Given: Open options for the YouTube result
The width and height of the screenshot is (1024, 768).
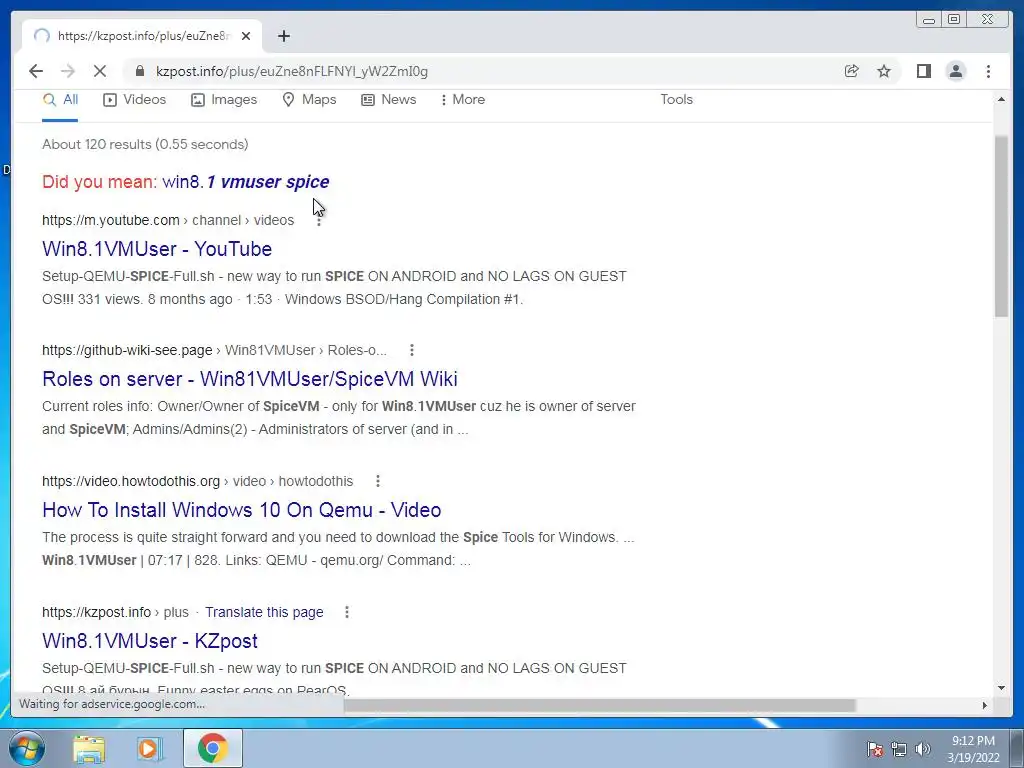Looking at the screenshot, I should pyautogui.click(x=319, y=221).
